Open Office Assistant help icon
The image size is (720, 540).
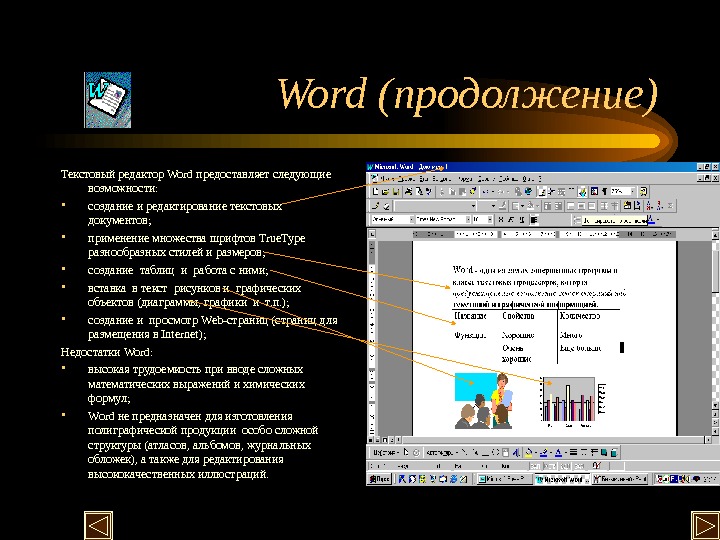[x=644, y=192]
